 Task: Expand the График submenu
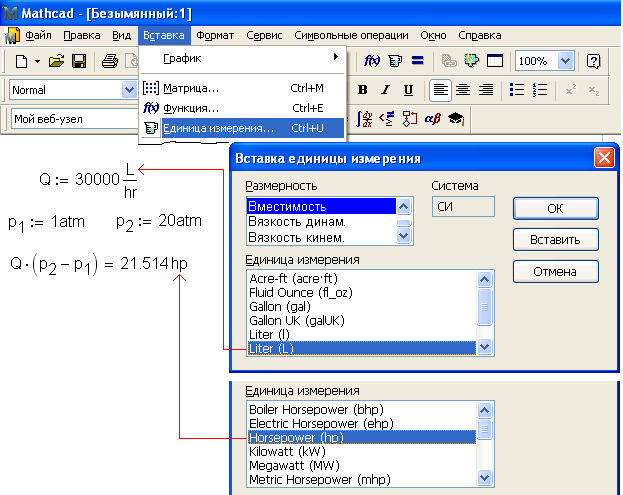coord(242,58)
